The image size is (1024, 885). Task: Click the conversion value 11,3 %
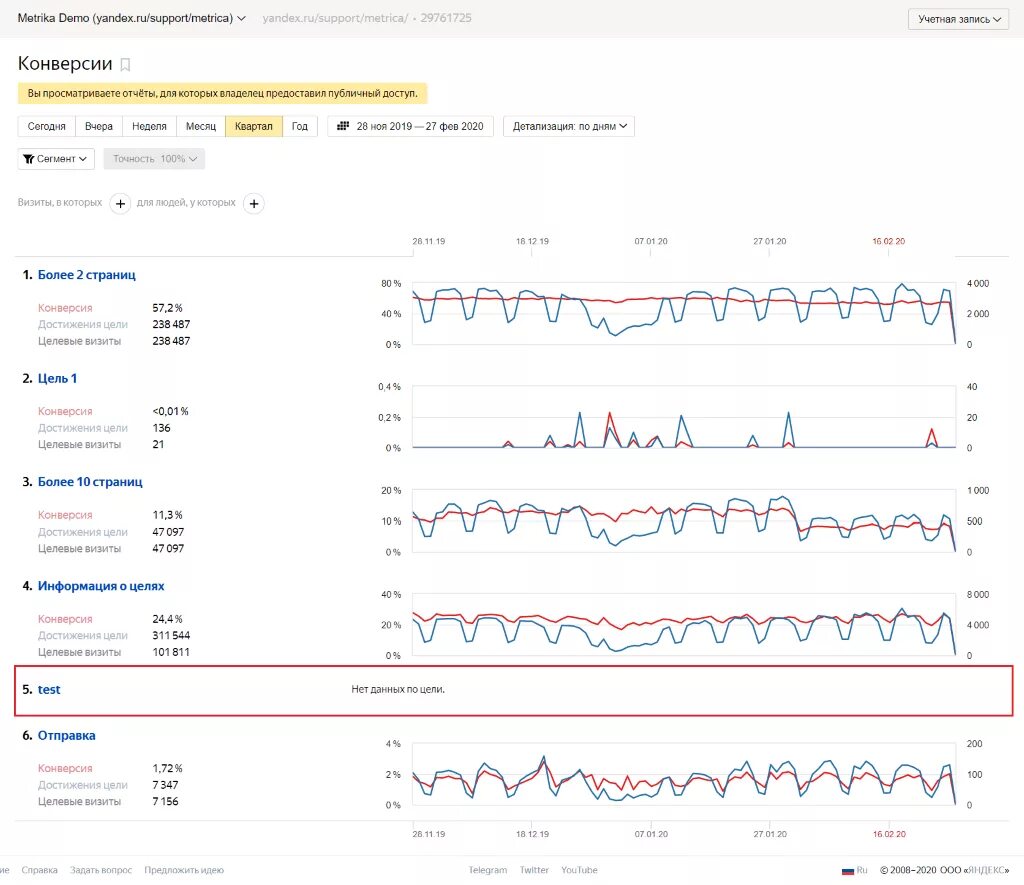167,515
